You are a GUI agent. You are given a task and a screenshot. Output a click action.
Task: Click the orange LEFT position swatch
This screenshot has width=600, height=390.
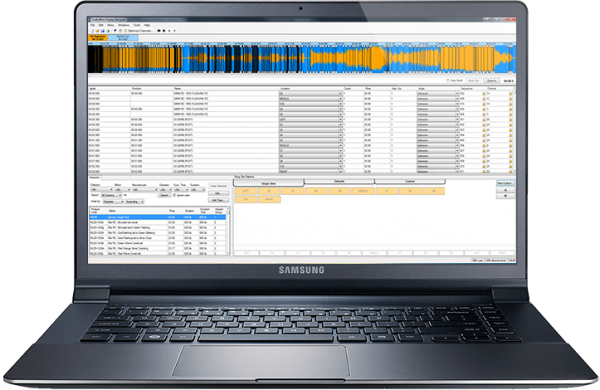coord(245,191)
